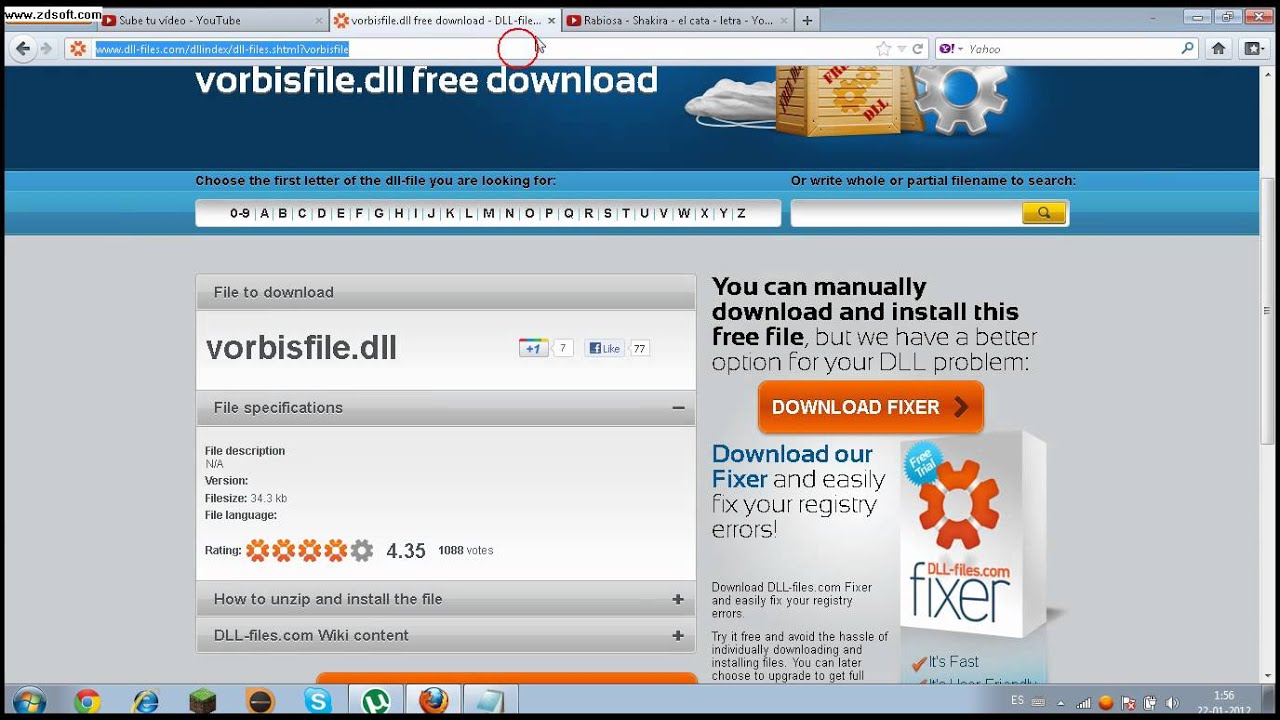Bookmark page with the star icon

pos(883,48)
